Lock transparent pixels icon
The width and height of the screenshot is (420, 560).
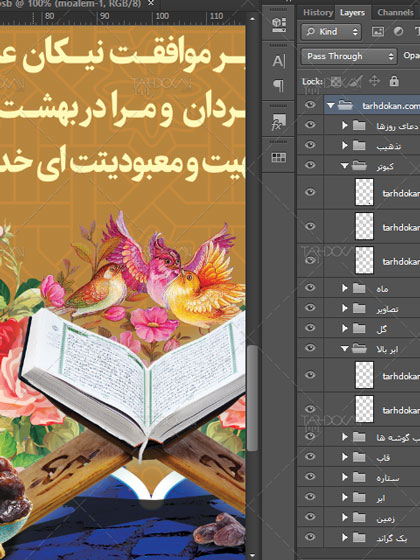coord(335,81)
